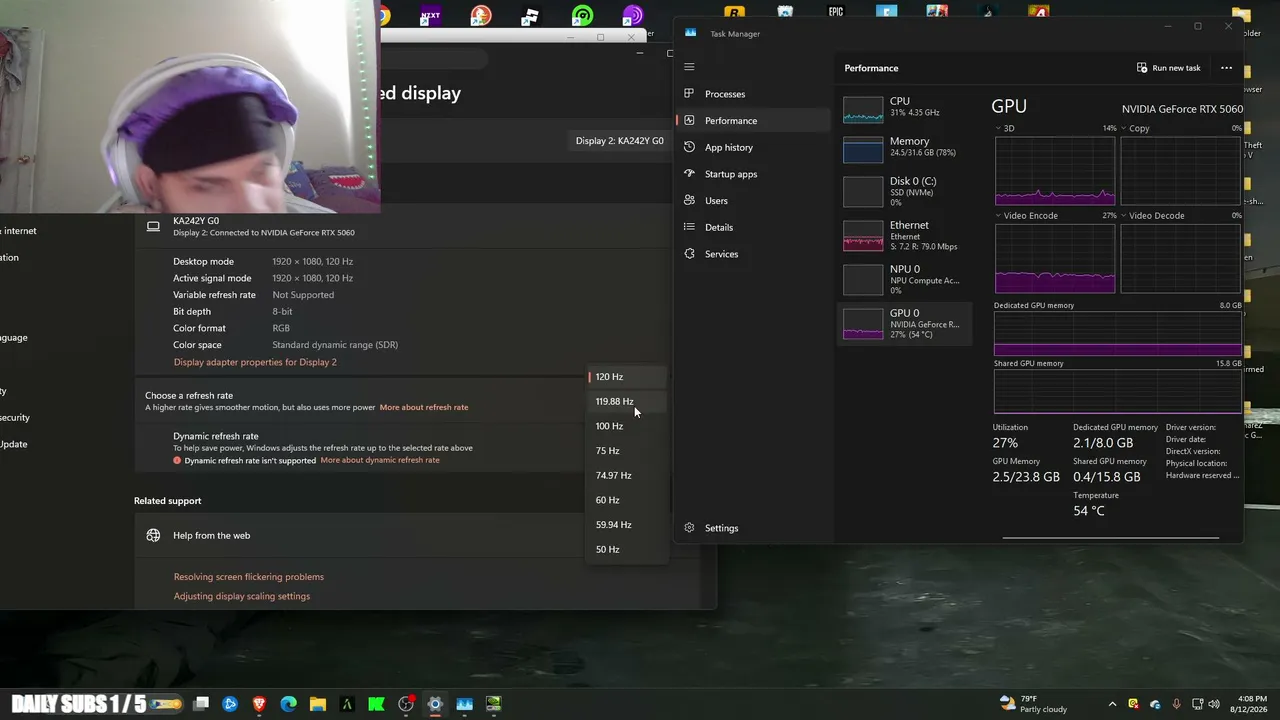Image resolution: width=1280 pixels, height=720 pixels.
Task: Open Resolving screen flickering problems link
Action: coord(249,577)
